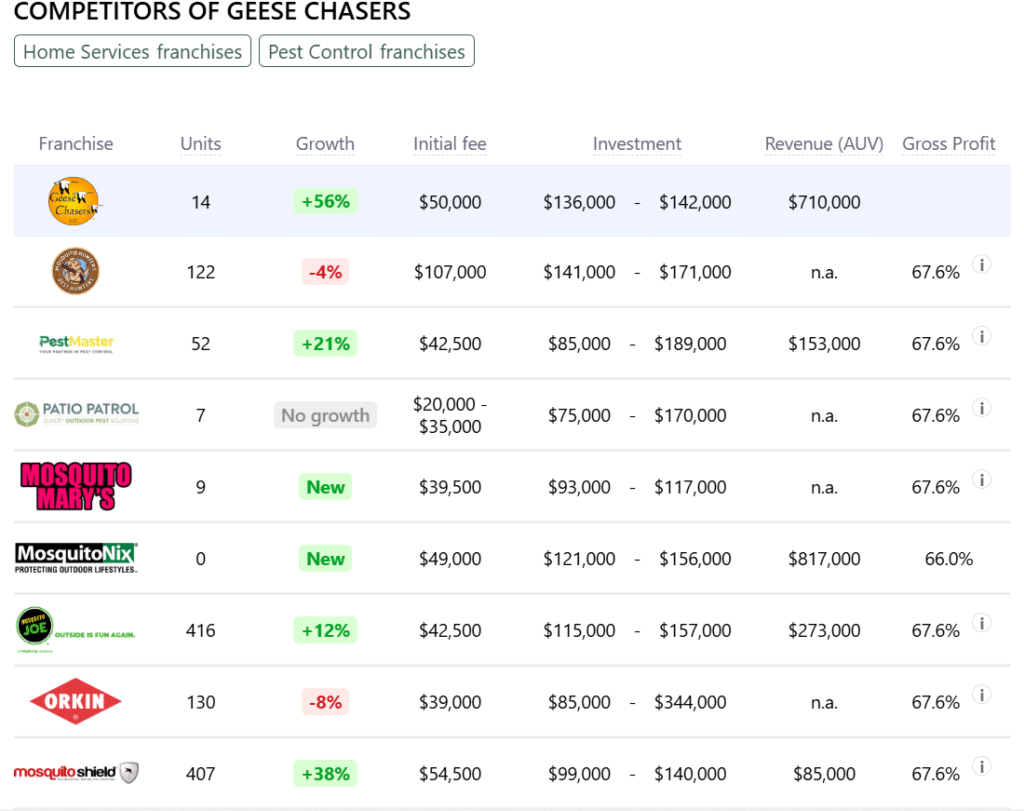Screen dimensions: 1024x811
Task: Click the Geese Chasers franchise logo
Action: 74,201
